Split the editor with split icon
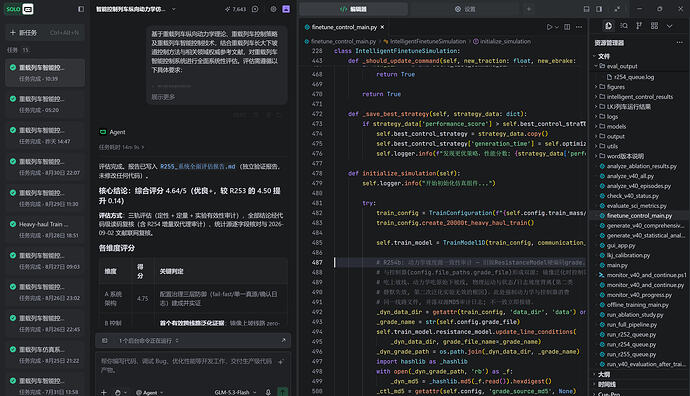Viewport: 690px width, 396px height. pyautogui.click(x=567, y=27)
